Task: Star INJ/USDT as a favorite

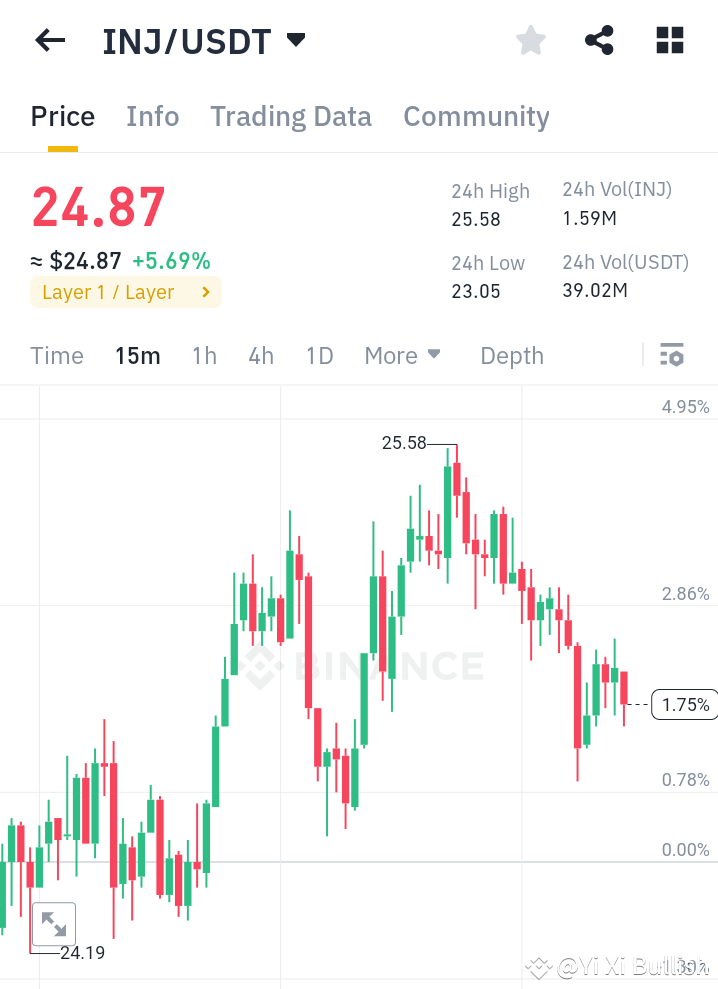Action: [x=530, y=40]
